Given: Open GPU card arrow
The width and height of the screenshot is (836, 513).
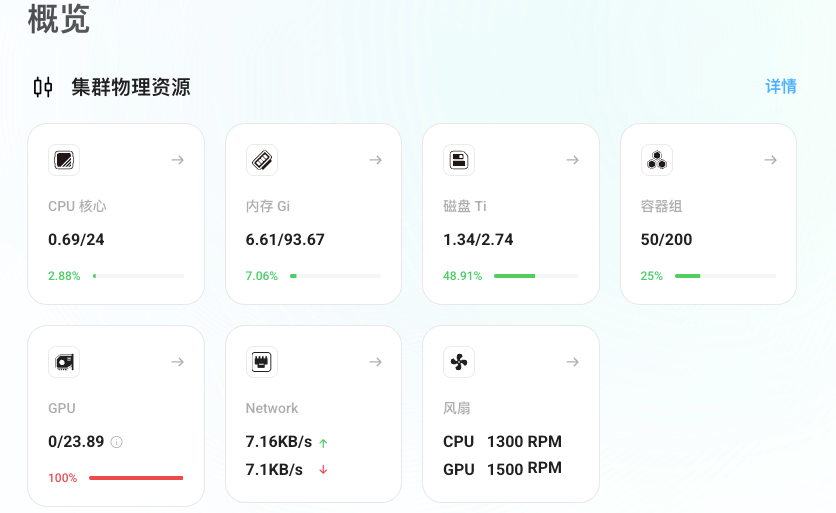Looking at the screenshot, I should click(178, 362).
